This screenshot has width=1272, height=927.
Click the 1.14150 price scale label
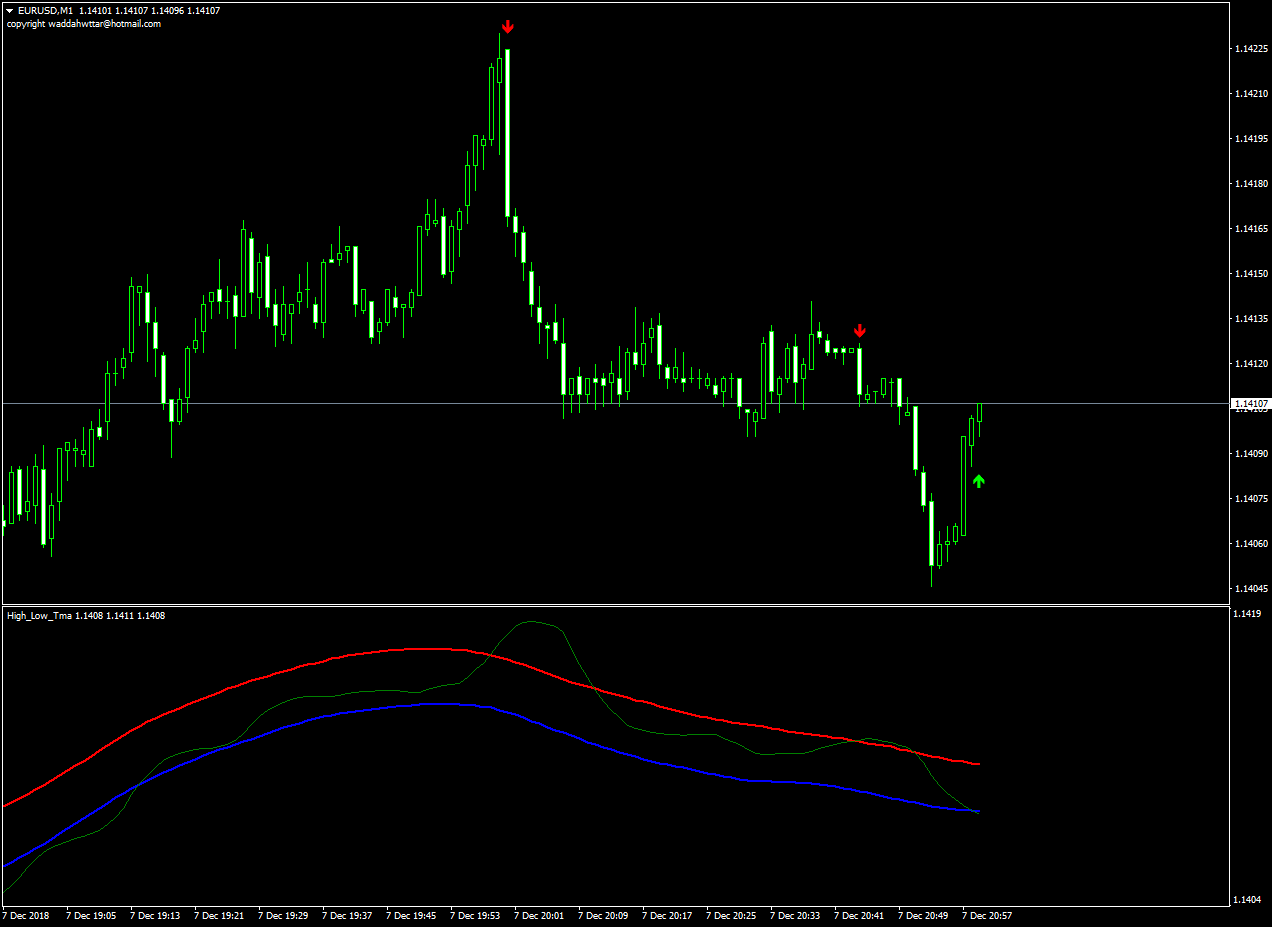pos(1252,274)
